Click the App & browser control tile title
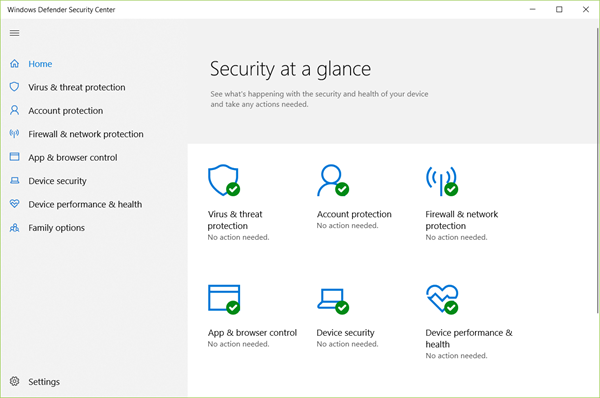This screenshot has width=600, height=398. pos(252,333)
